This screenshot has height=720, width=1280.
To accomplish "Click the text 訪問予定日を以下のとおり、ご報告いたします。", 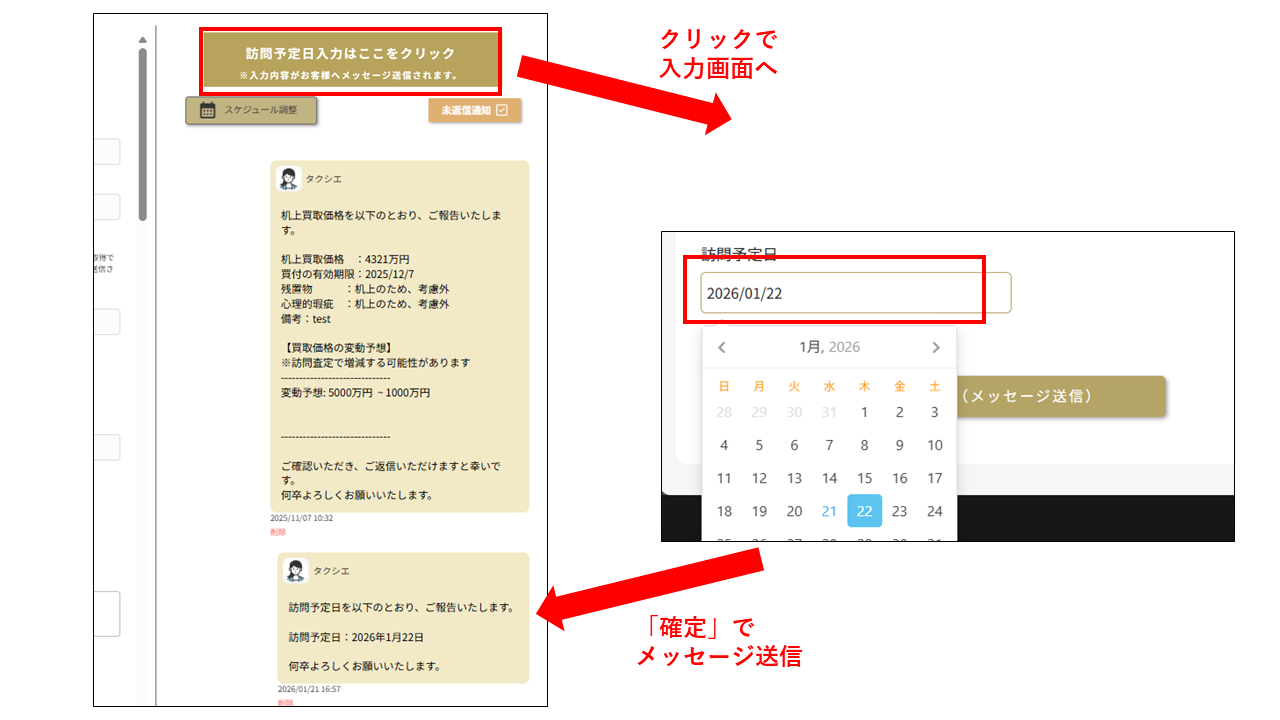I will pos(401,607).
